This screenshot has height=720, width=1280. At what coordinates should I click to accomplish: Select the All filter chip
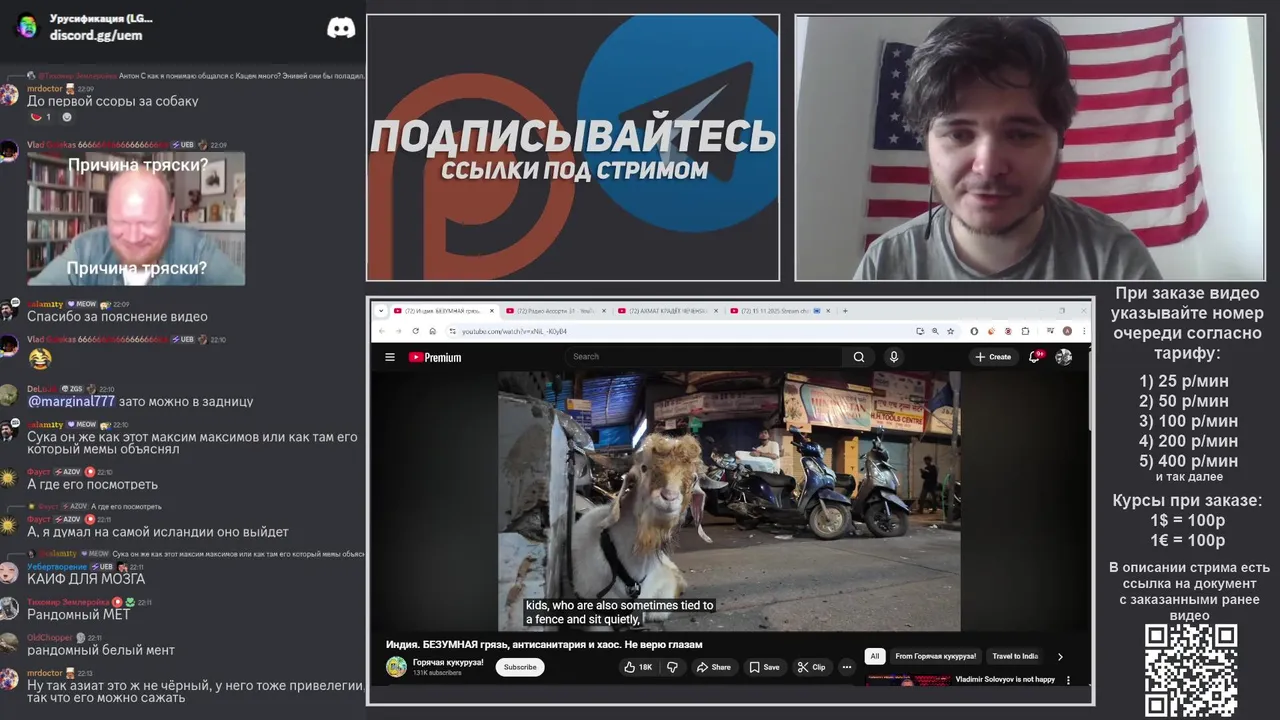(875, 657)
